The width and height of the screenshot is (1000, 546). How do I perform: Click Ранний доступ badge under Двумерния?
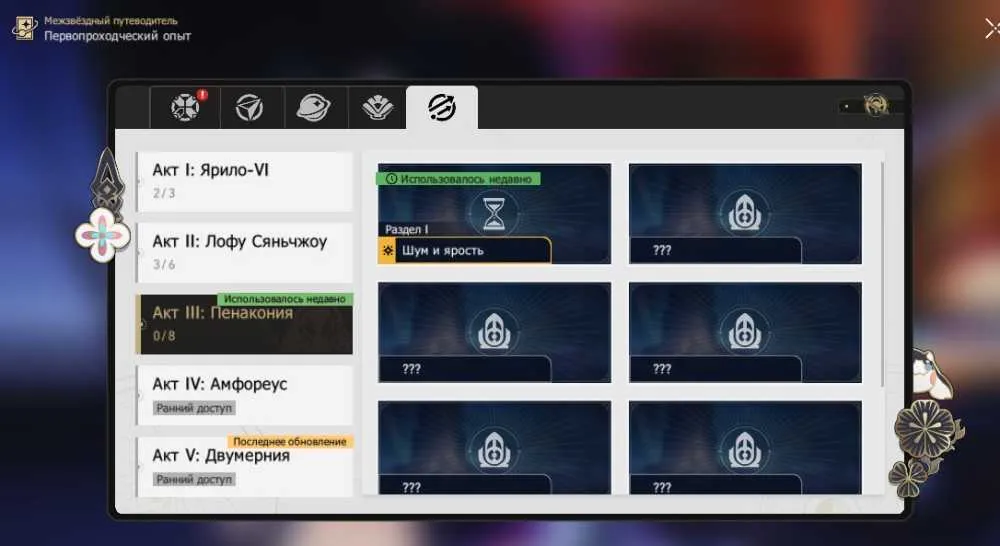pyautogui.click(x=194, y=479)
